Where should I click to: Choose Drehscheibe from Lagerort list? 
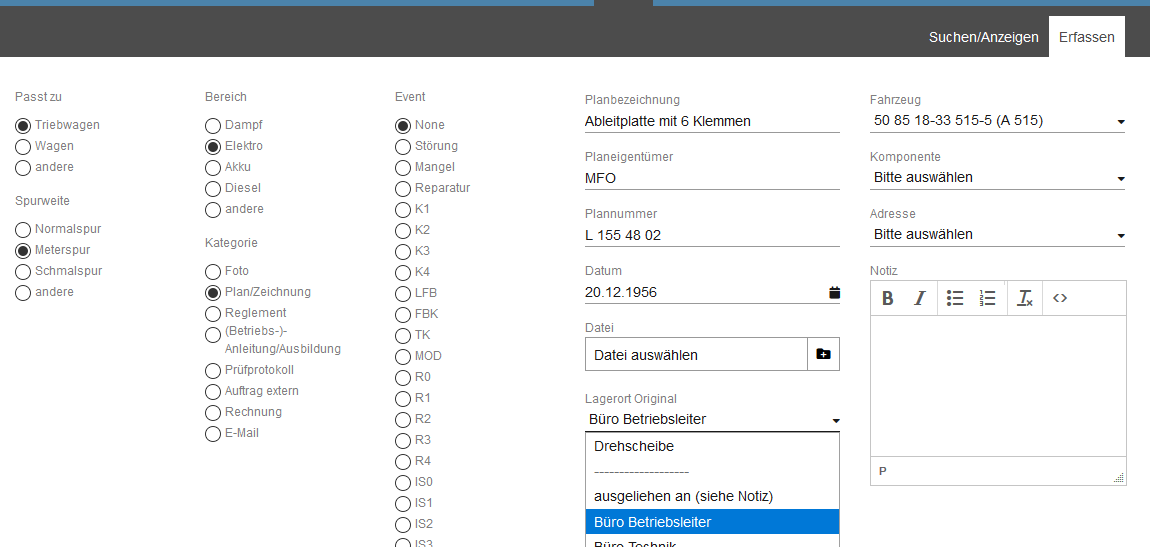point(712,446)
